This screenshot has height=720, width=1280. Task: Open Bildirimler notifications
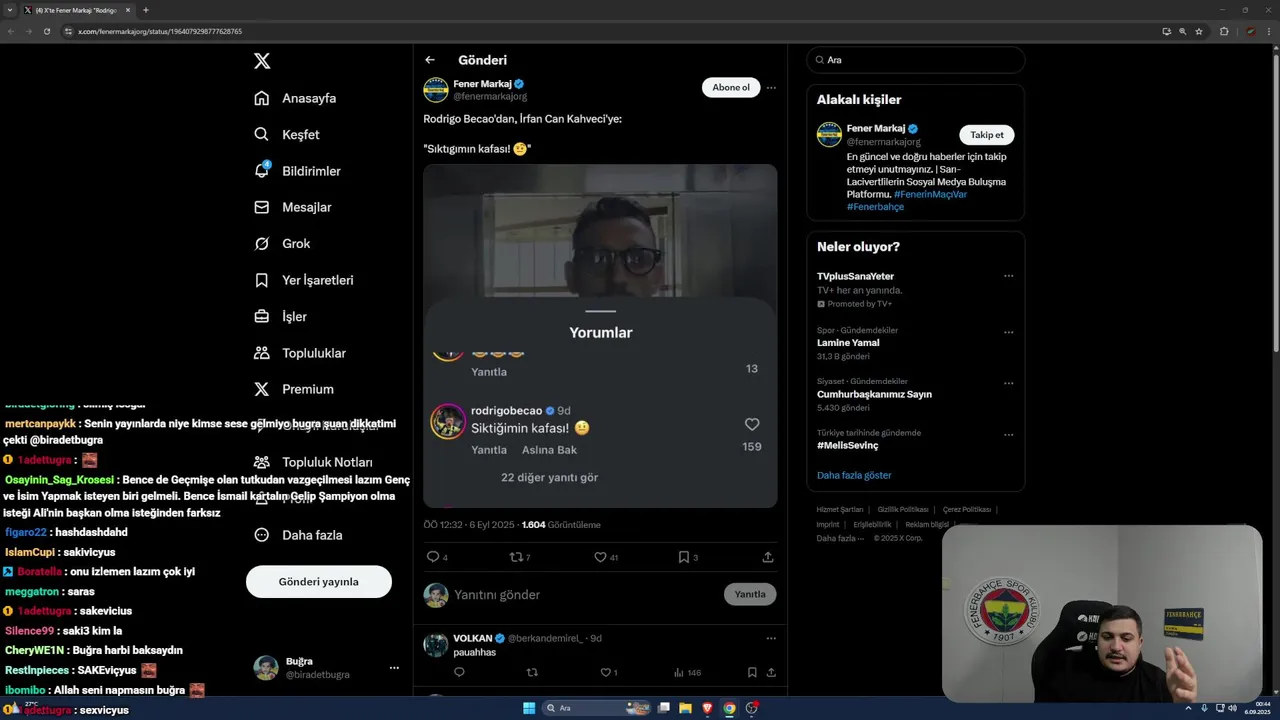click(297, 171)
